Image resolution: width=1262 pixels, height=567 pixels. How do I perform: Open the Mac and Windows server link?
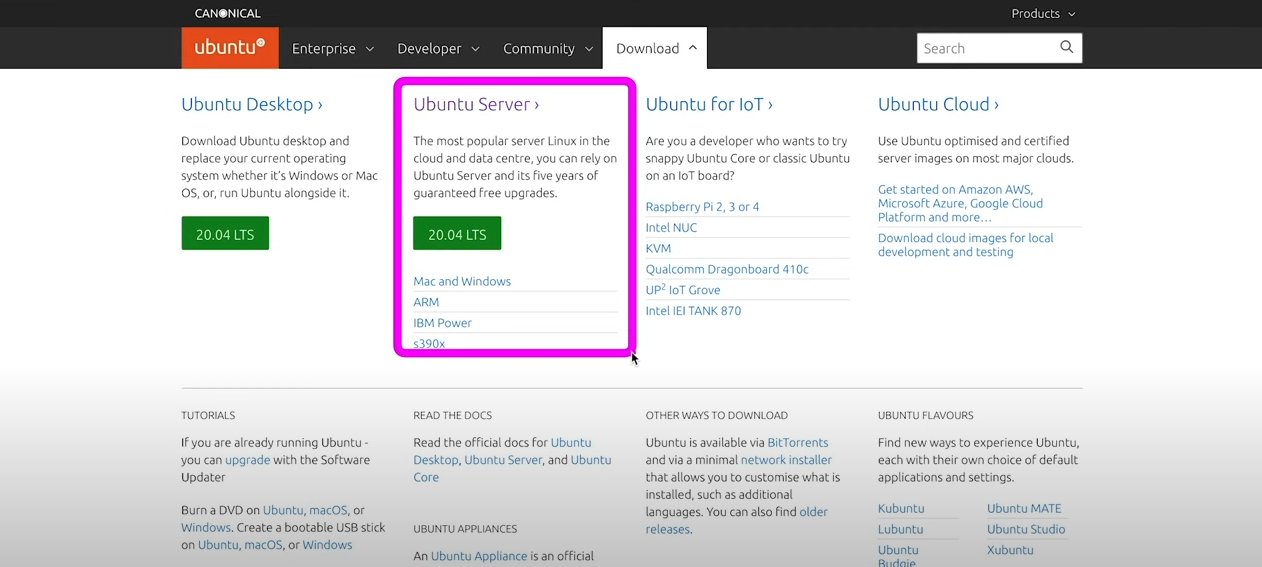tap(462, 281)
